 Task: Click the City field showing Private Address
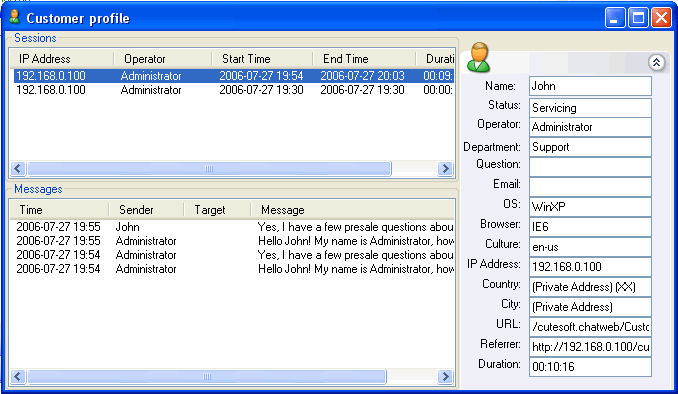click(x=590, y=307)
